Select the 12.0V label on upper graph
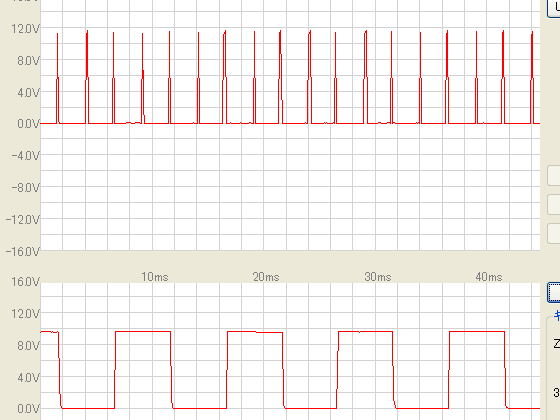The height and width of the screenshot is (420, 560). click(x=26, y=29)
